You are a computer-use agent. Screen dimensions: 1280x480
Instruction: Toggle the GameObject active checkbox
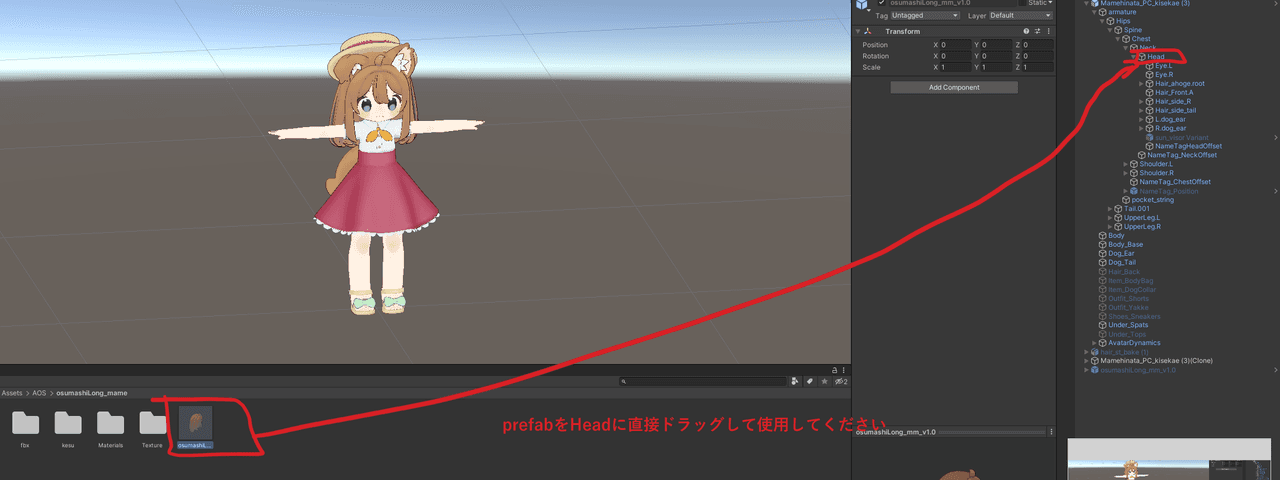click(881, 3)
